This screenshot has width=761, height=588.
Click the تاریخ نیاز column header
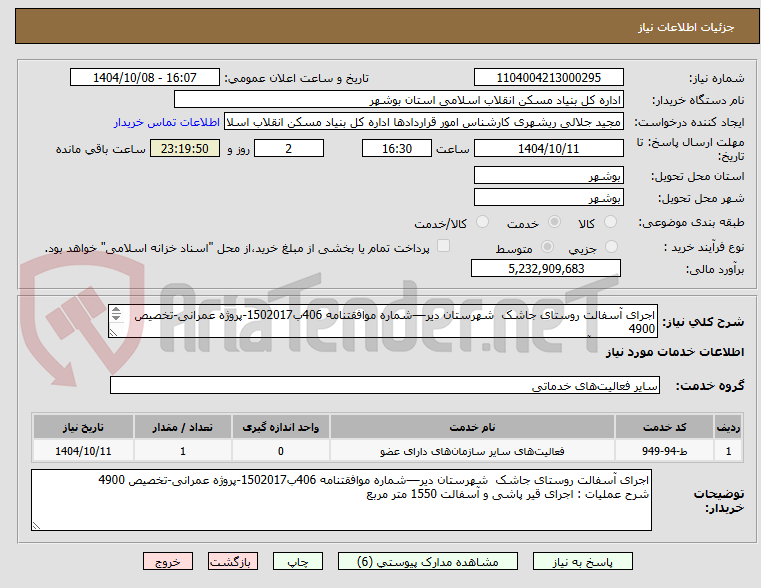point(83,427)
